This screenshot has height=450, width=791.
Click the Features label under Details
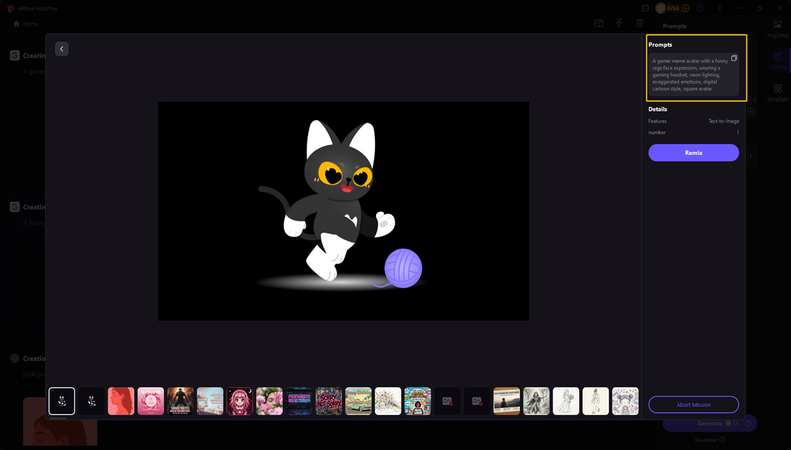tap(657, 121)
